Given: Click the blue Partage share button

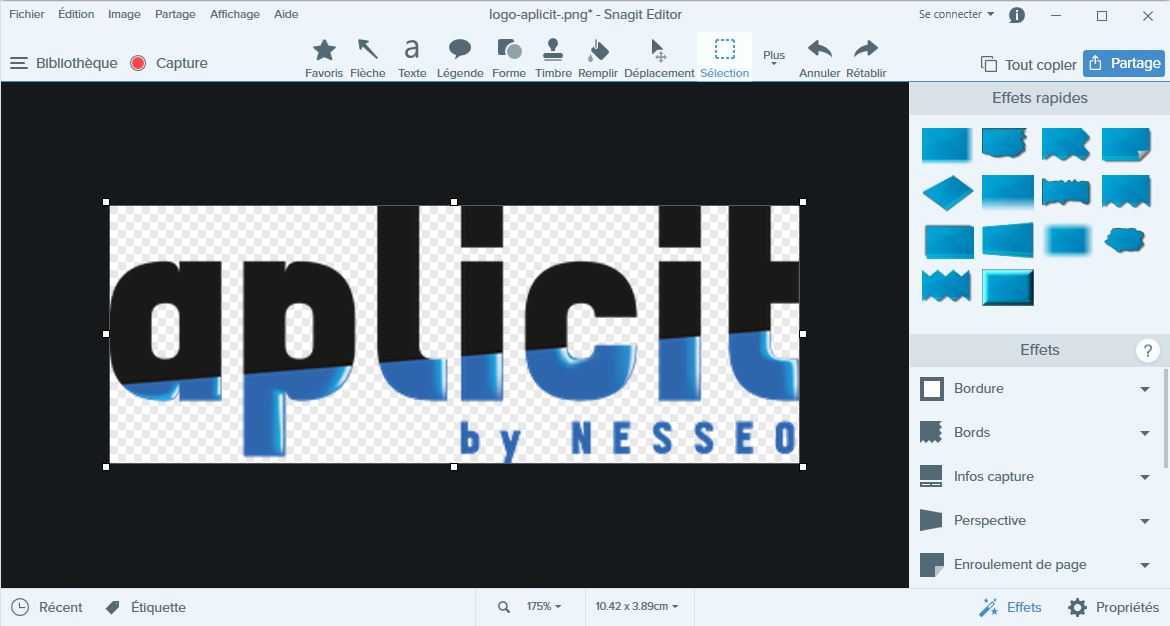Looking at the screenshot, I should pos(1124,63).
